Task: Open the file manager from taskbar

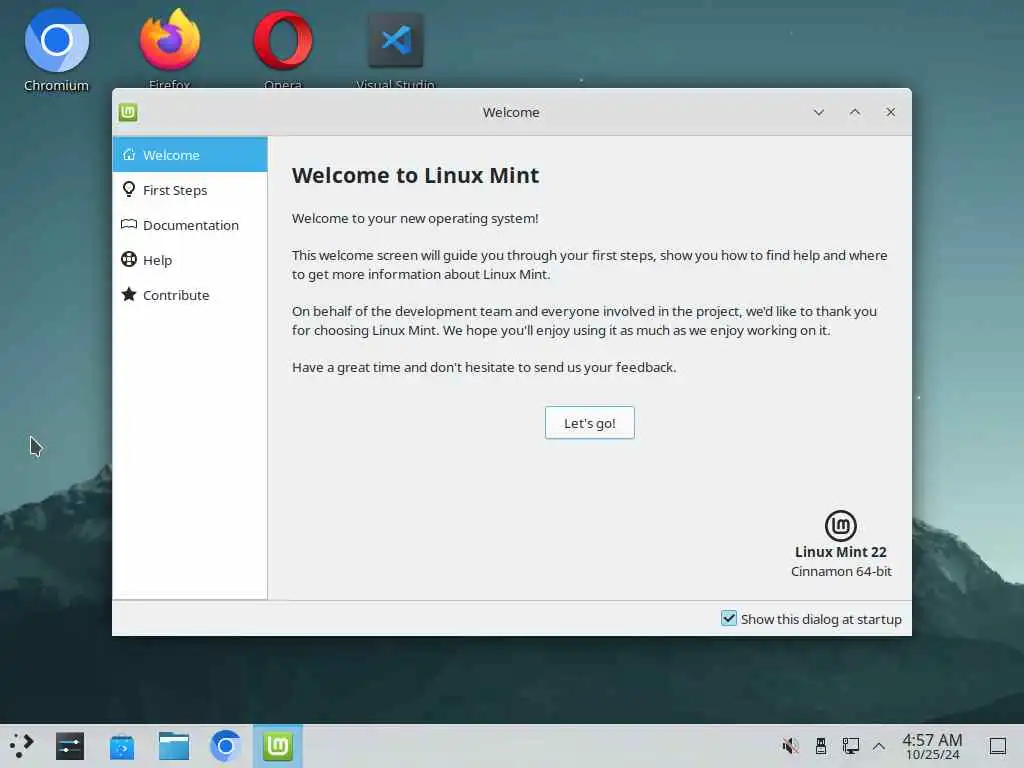Action: pos(174,746)
